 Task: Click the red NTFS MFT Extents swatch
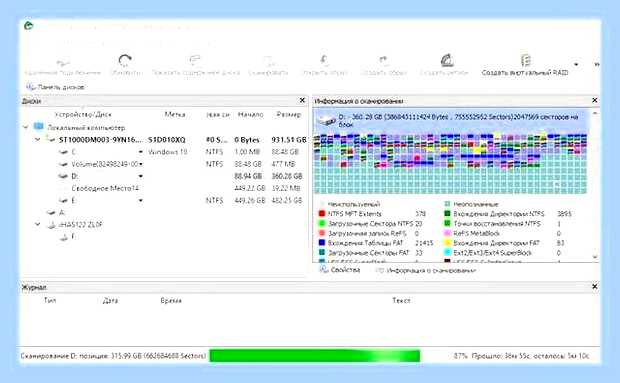click(x=321, y=214)
